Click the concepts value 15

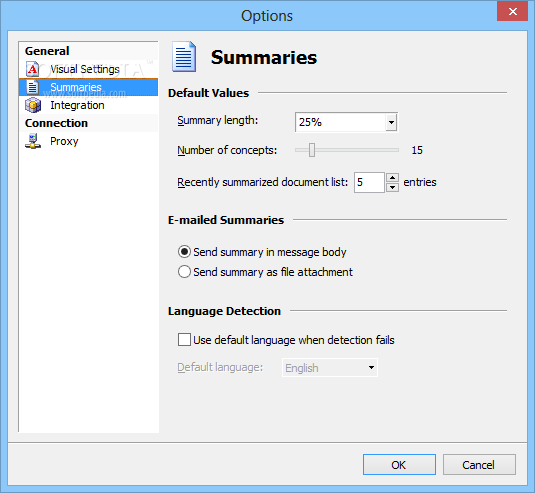(417, 150)
